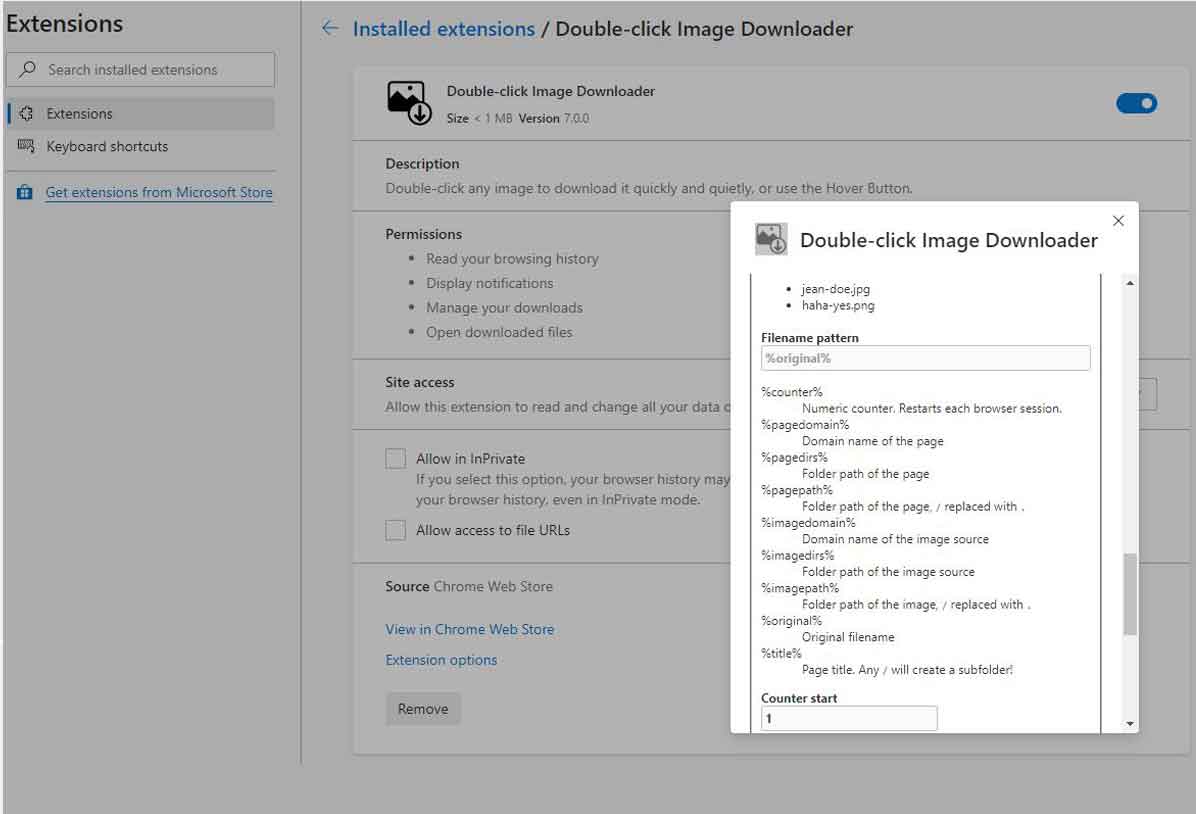1196x814 pixels.
Task: Click the Double-click Image Downloader extension icon
Action: (408, 103)
